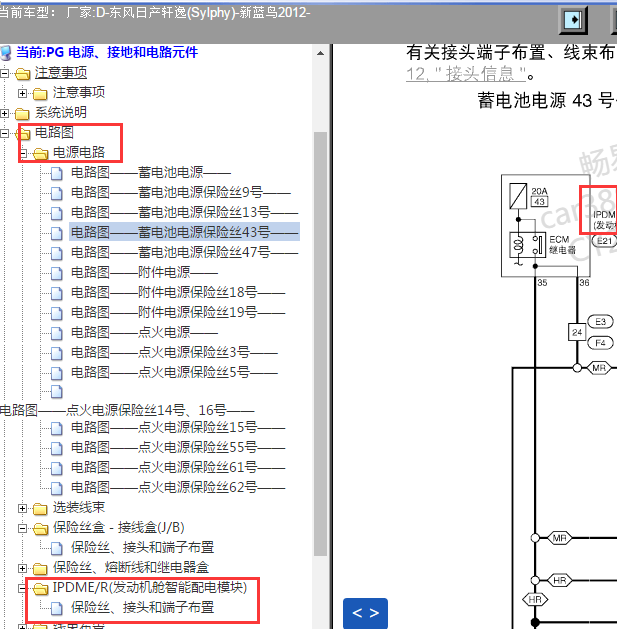
Task: Open 电路图——蓄电池电源—— document
Action: click(x=151, y=172)
